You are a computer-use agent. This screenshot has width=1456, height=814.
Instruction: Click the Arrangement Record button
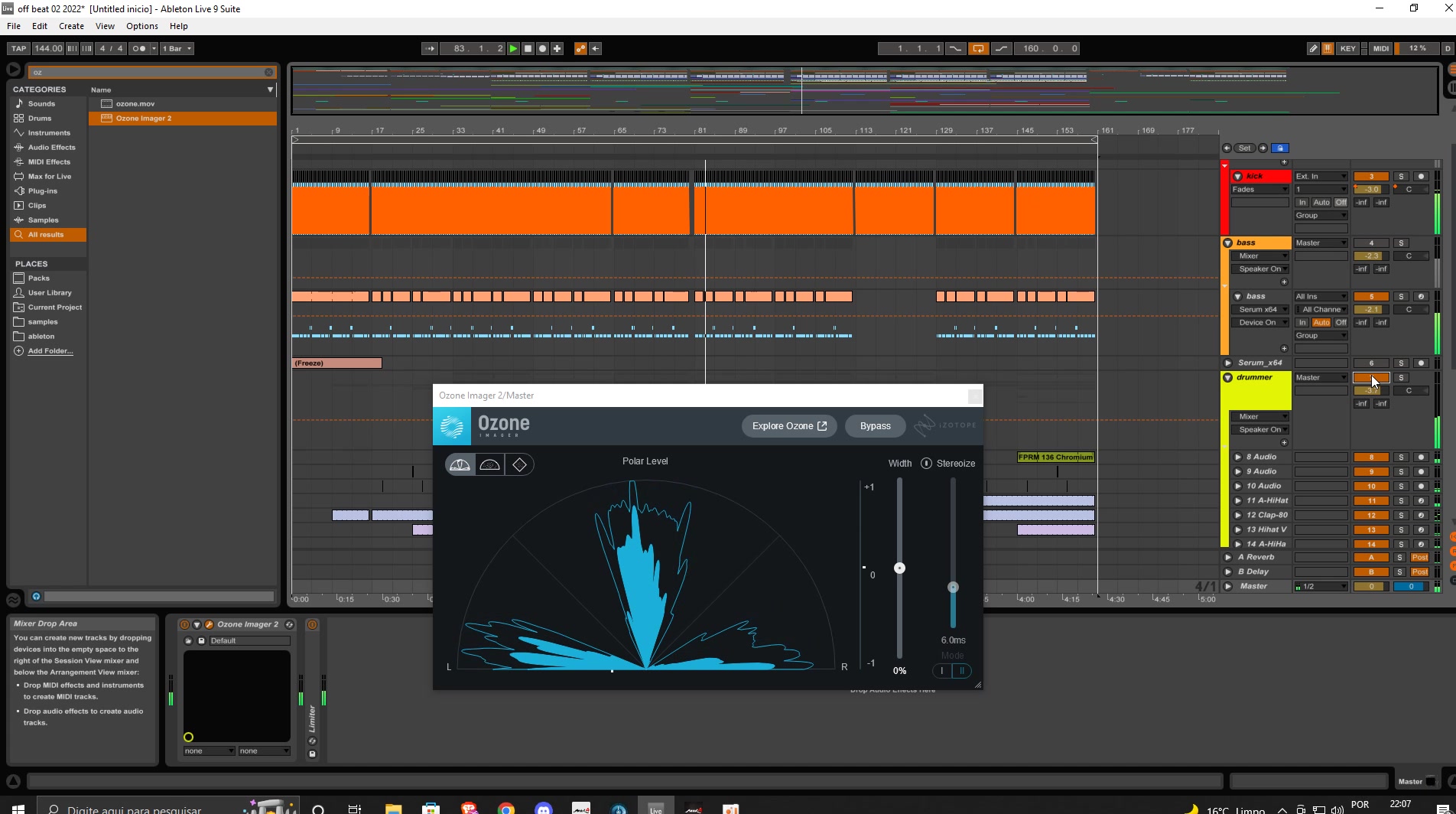click(x=542, y=48)
